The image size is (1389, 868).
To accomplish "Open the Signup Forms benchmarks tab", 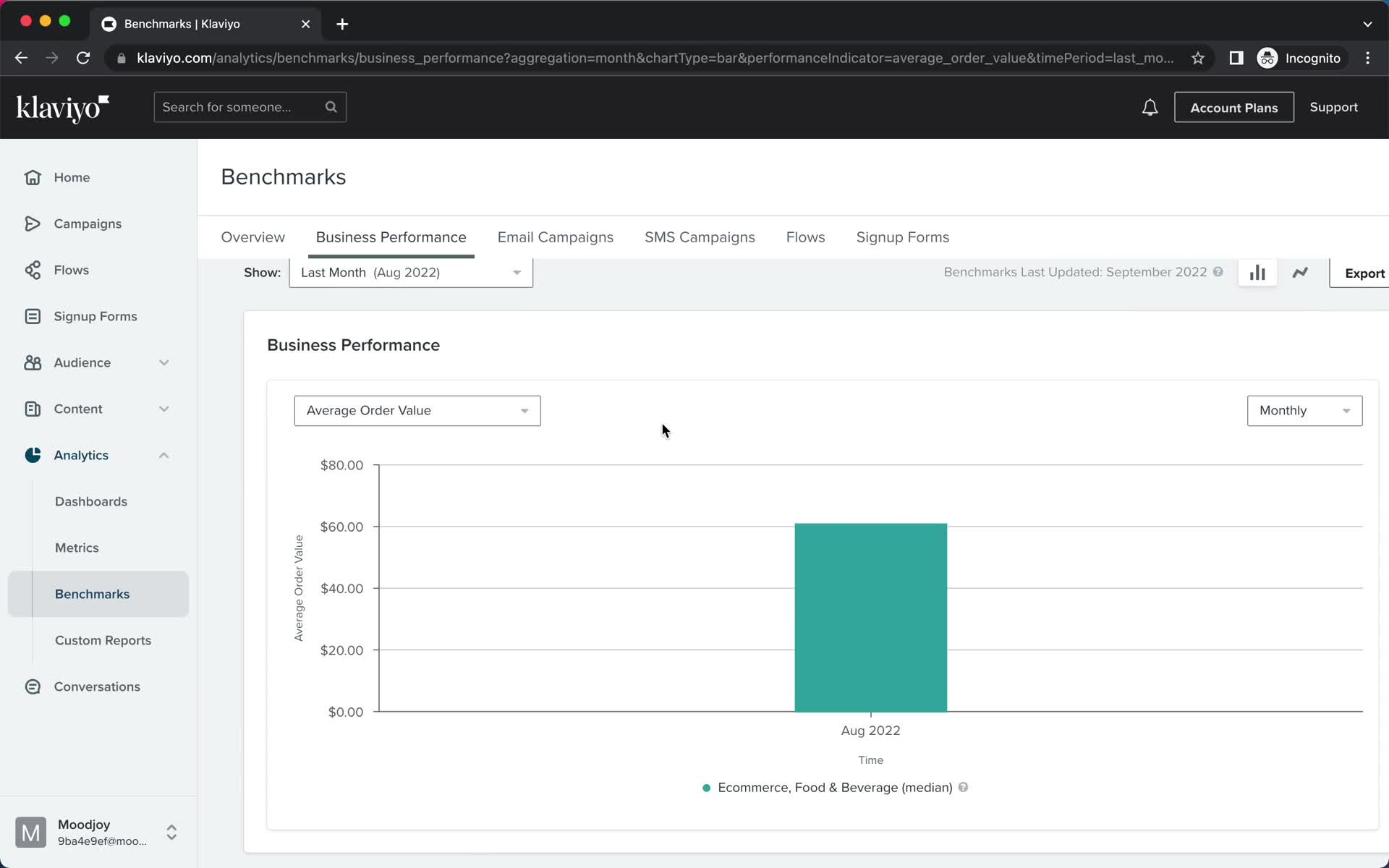I will click(x=902, y=237).
